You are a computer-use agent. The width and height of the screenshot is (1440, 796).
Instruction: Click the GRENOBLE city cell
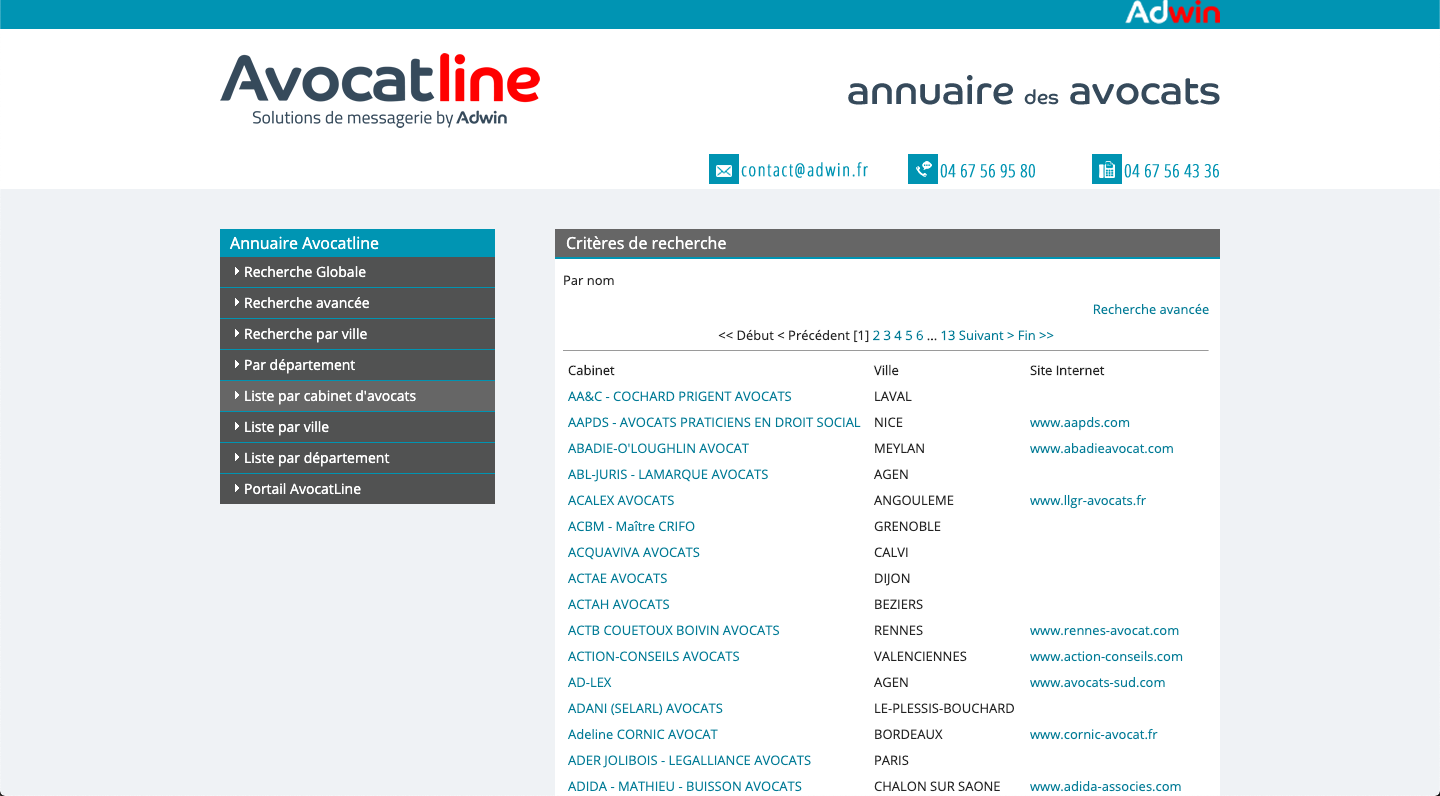[907, 527]
